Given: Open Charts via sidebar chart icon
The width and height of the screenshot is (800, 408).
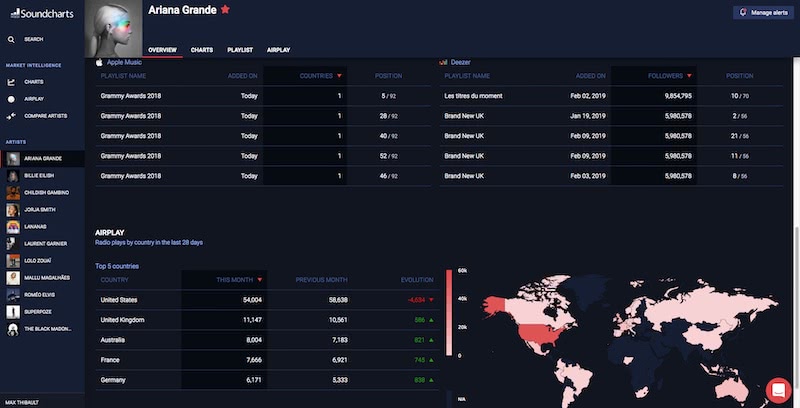Looking at the screenshot, I should point(11,81).
